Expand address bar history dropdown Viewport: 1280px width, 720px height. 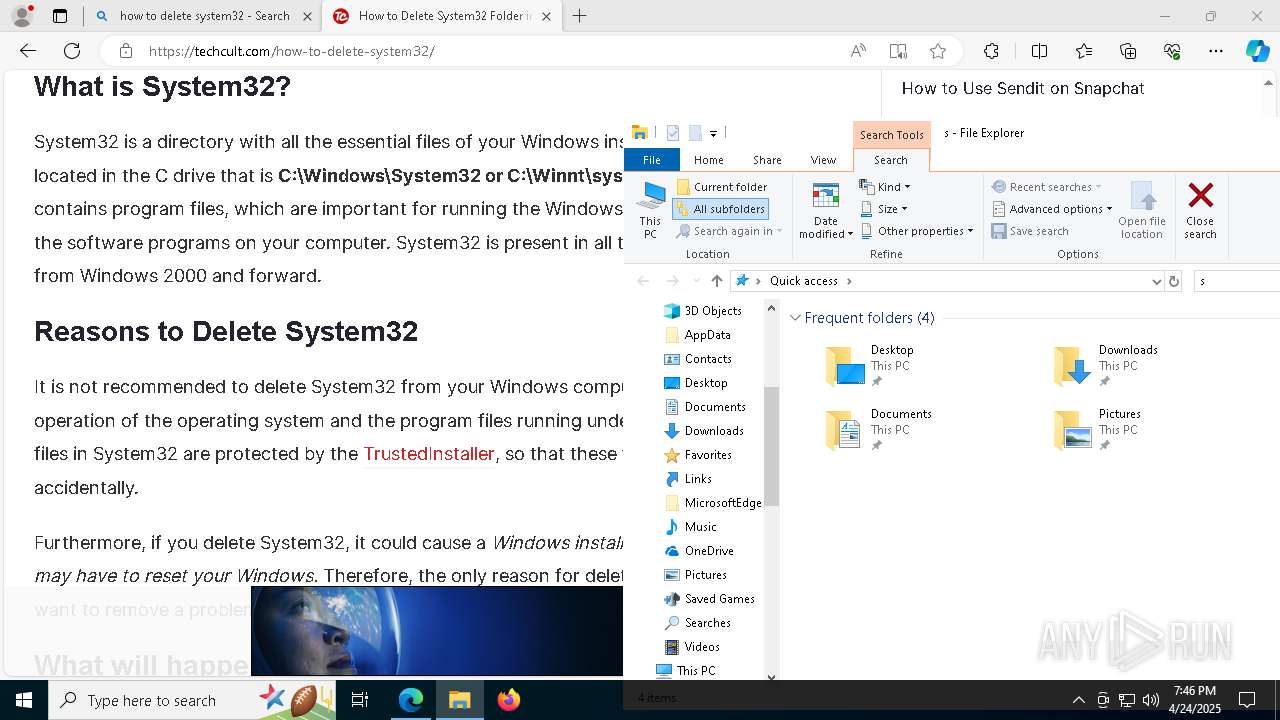click(x=1157, y=281)
